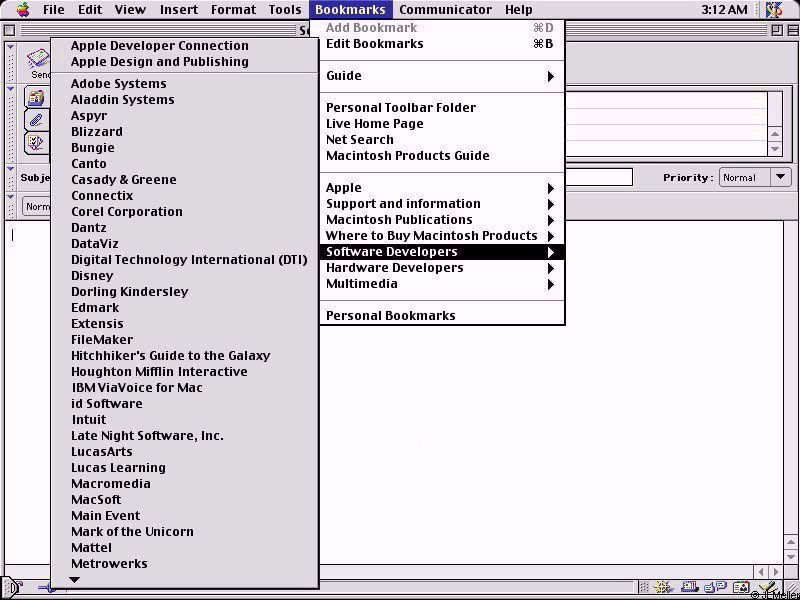Expand the Guide submenu

click(x=442, y=76)
